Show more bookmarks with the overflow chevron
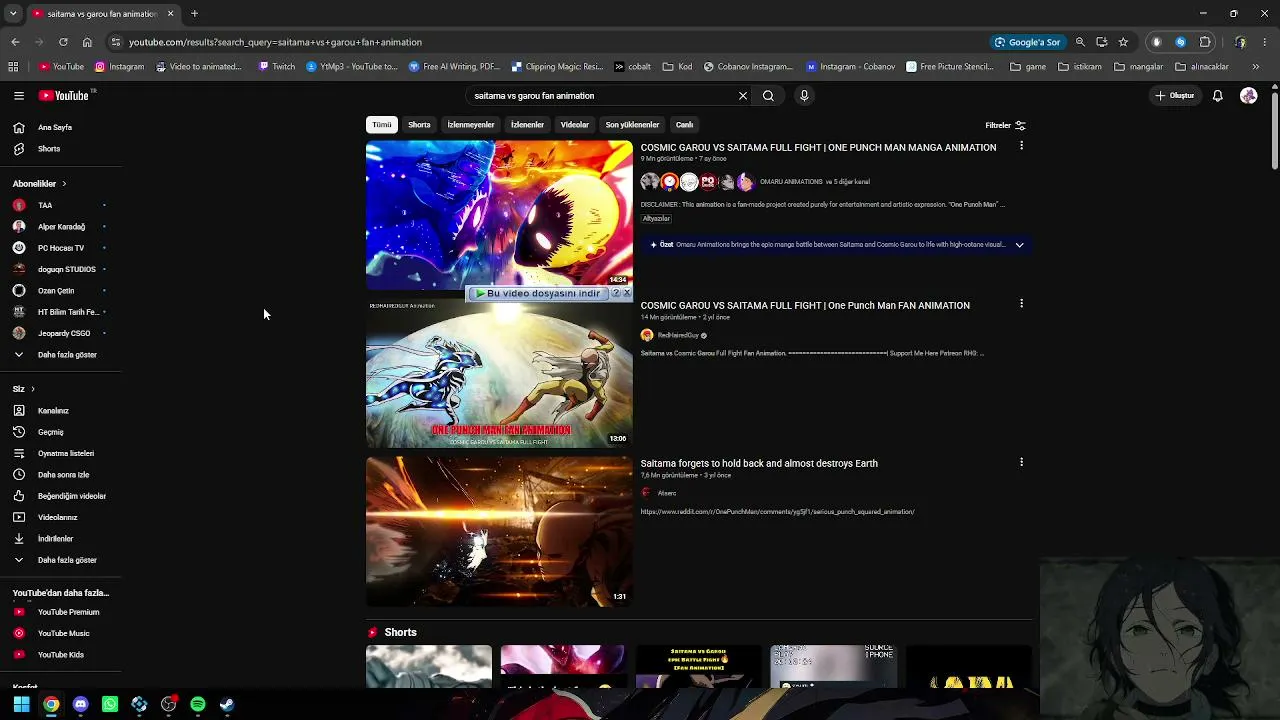The height and width of the screenshot is (720, 1280). pyautogui.click(x=1255, y=67)
